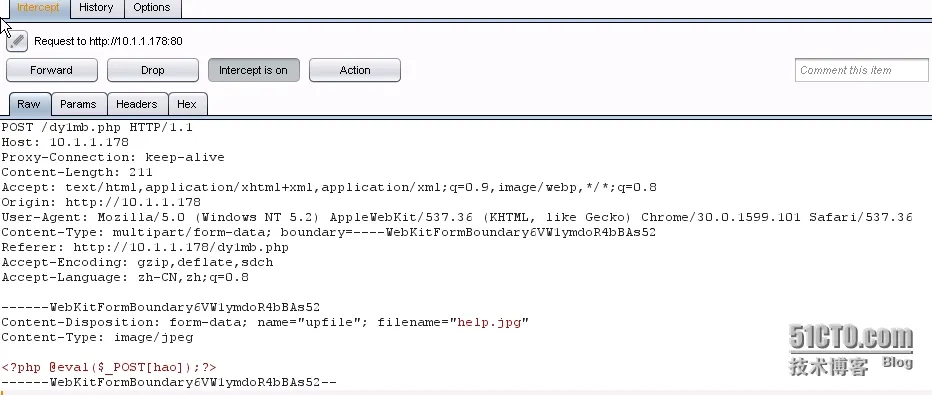Screen dimensions: 932x395
Task: Open the Options tab
Action: (152, 8)
